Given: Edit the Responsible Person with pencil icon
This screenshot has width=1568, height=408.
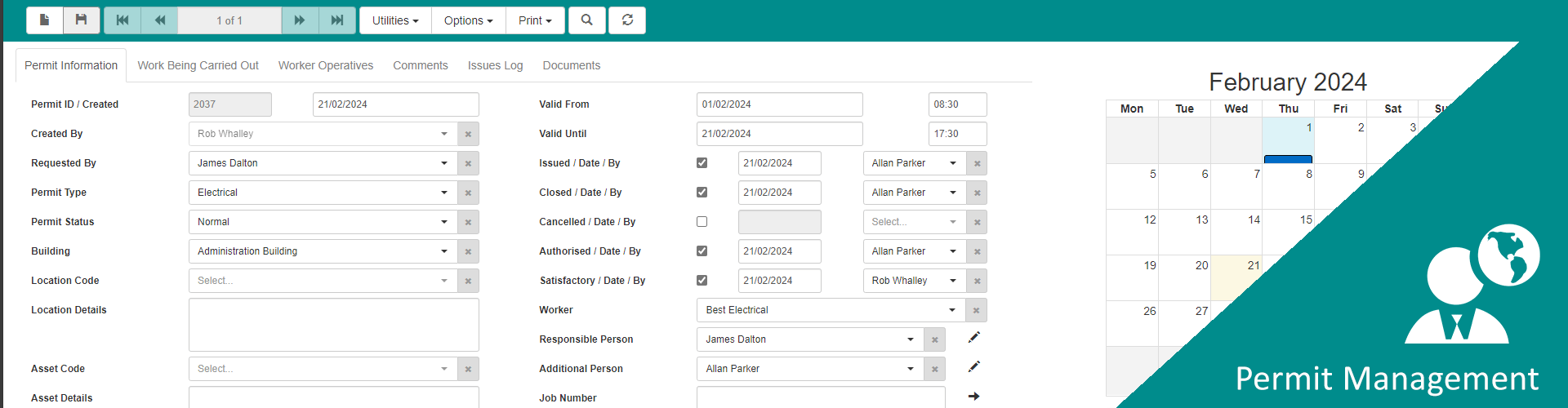Looking at the screenshot, I should pyautogui.click(x=973, y=337).
